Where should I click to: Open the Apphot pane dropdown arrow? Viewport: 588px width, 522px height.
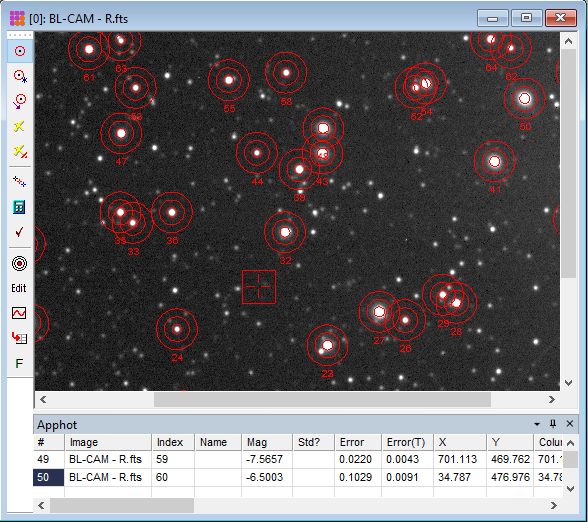[x=537, y=424]
